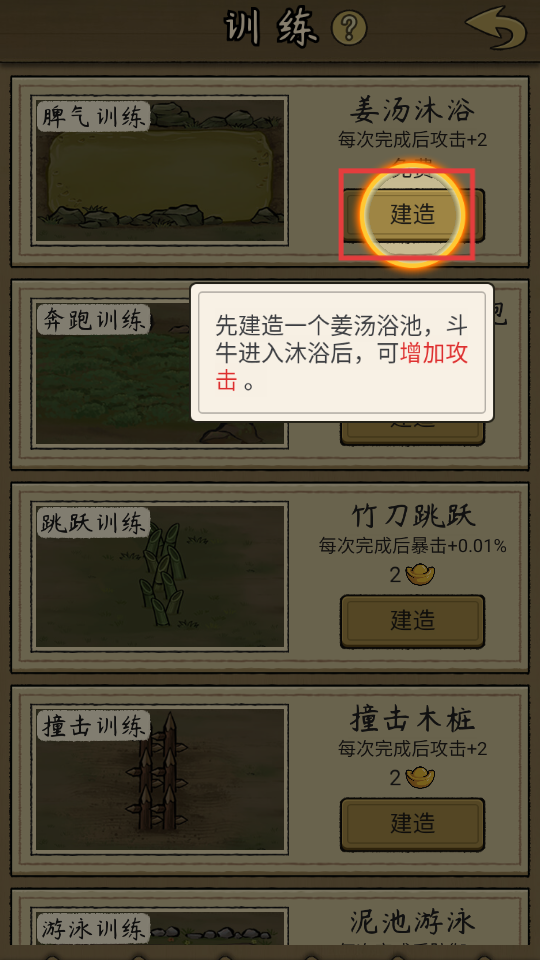Tap the gold ingot under 撞击木桩
540x960 pixels.
[419, 778]
